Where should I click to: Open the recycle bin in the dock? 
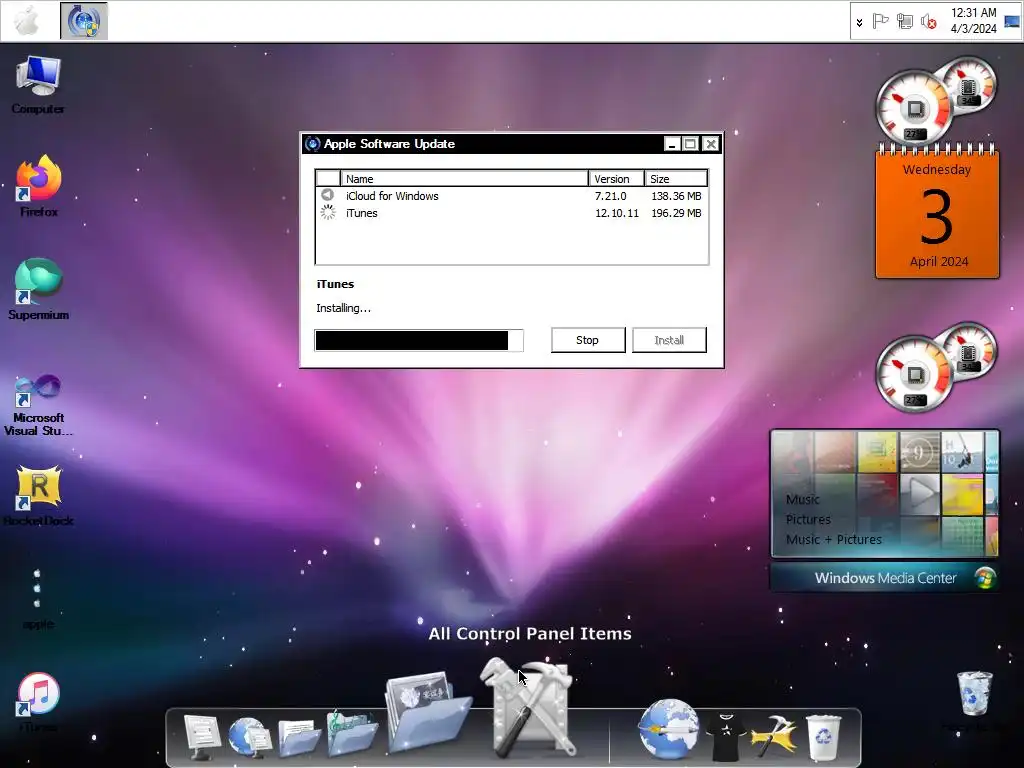pos(824,738)
